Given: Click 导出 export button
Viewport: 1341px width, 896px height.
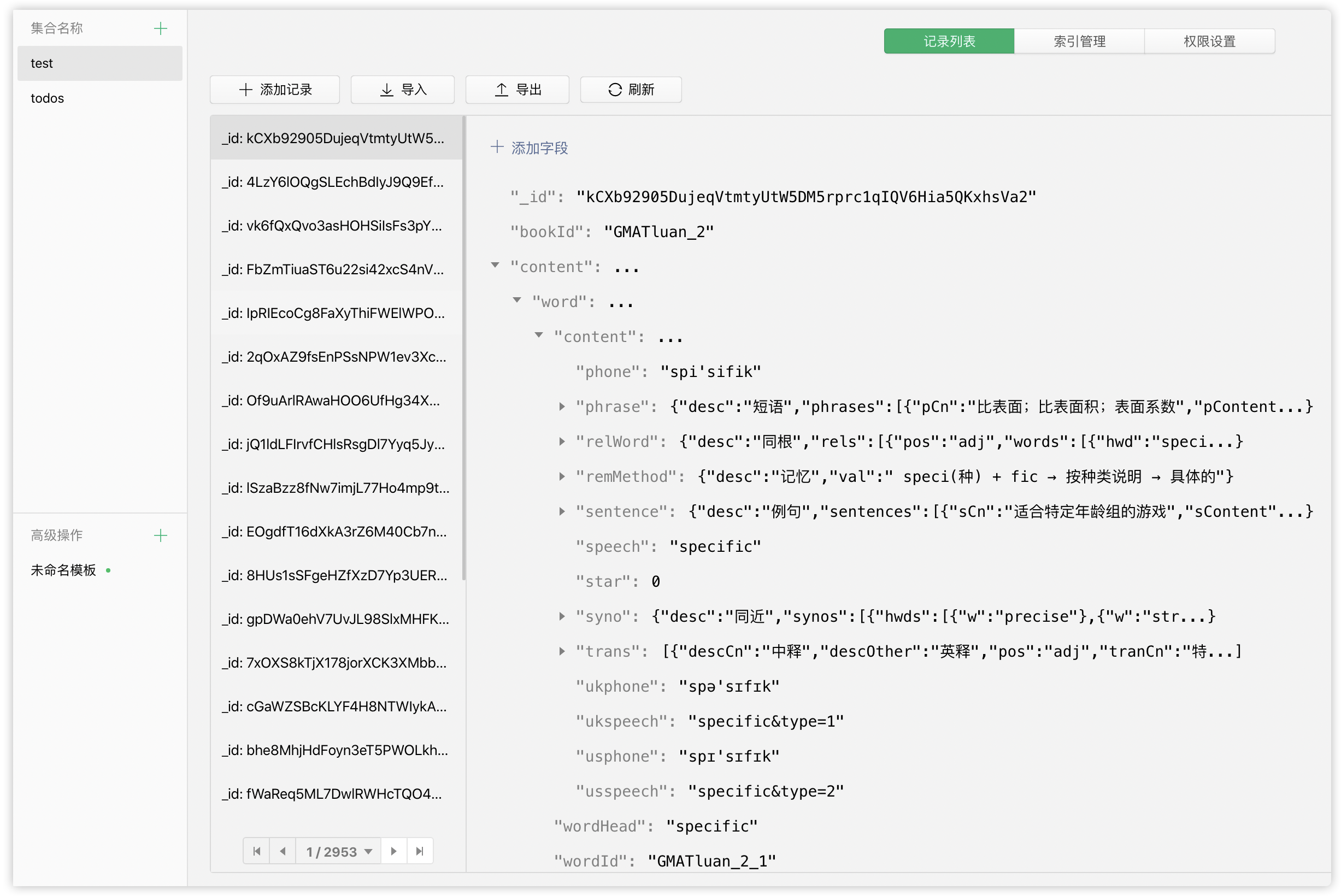Looking at the screenshot, I should coord(517,90).
